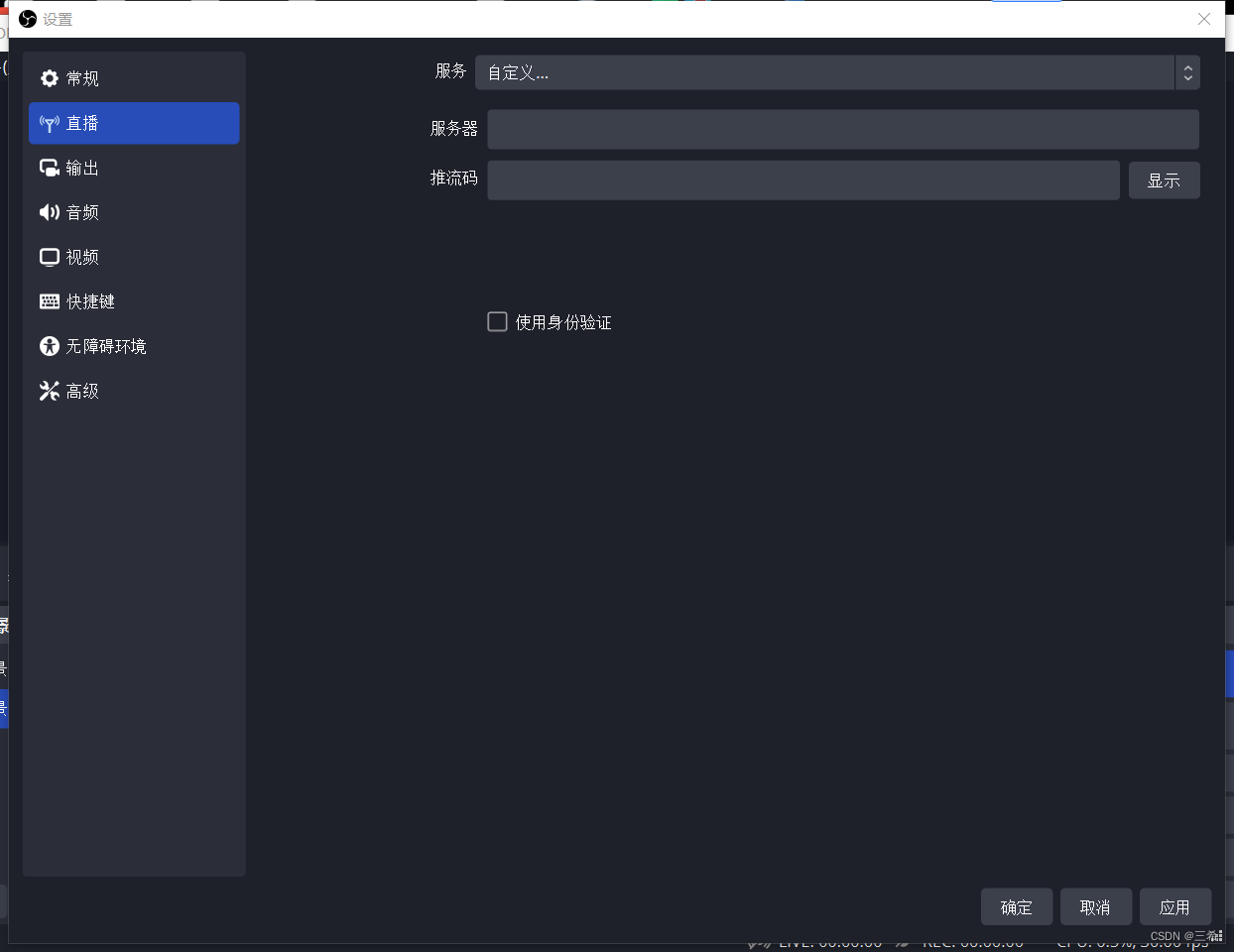The width and height of the screenshot is (1234, 952).
Task: Click the 服务器 label
Action: pyautogui.click(x=454, y=129)
